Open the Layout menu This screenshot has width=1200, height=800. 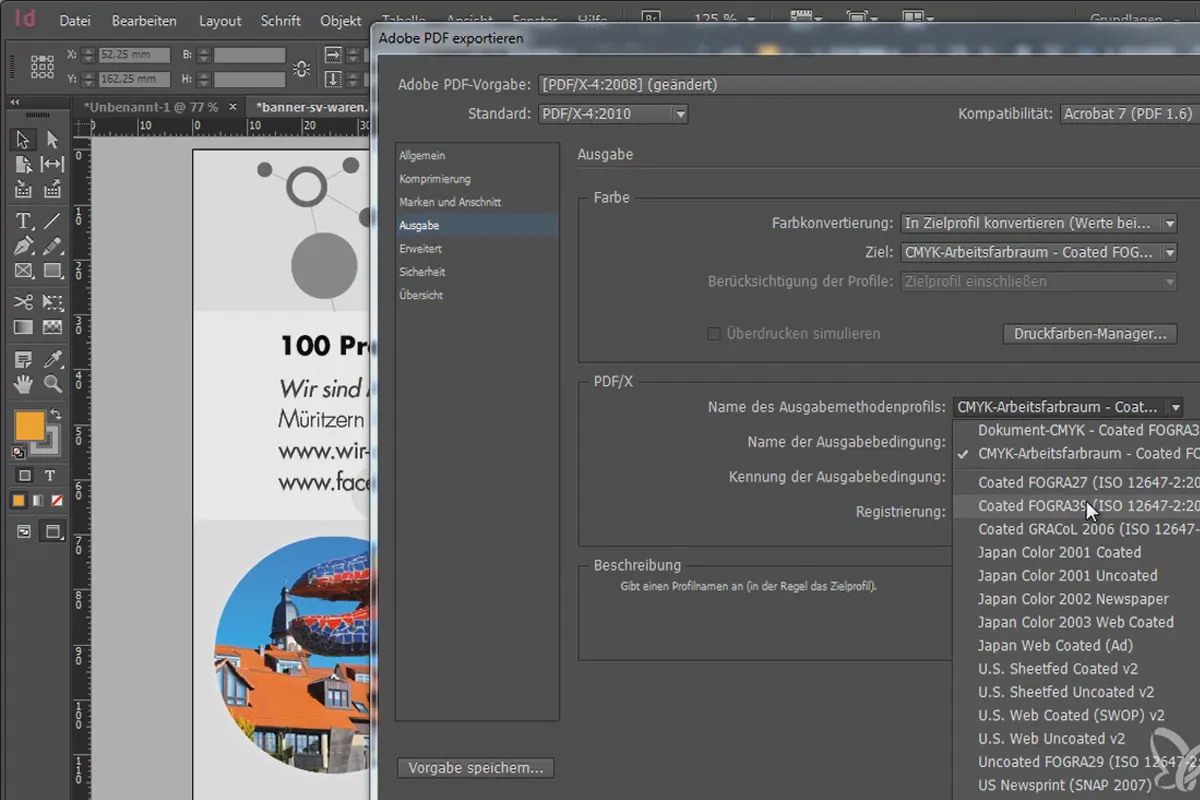(x=220, y=20)
